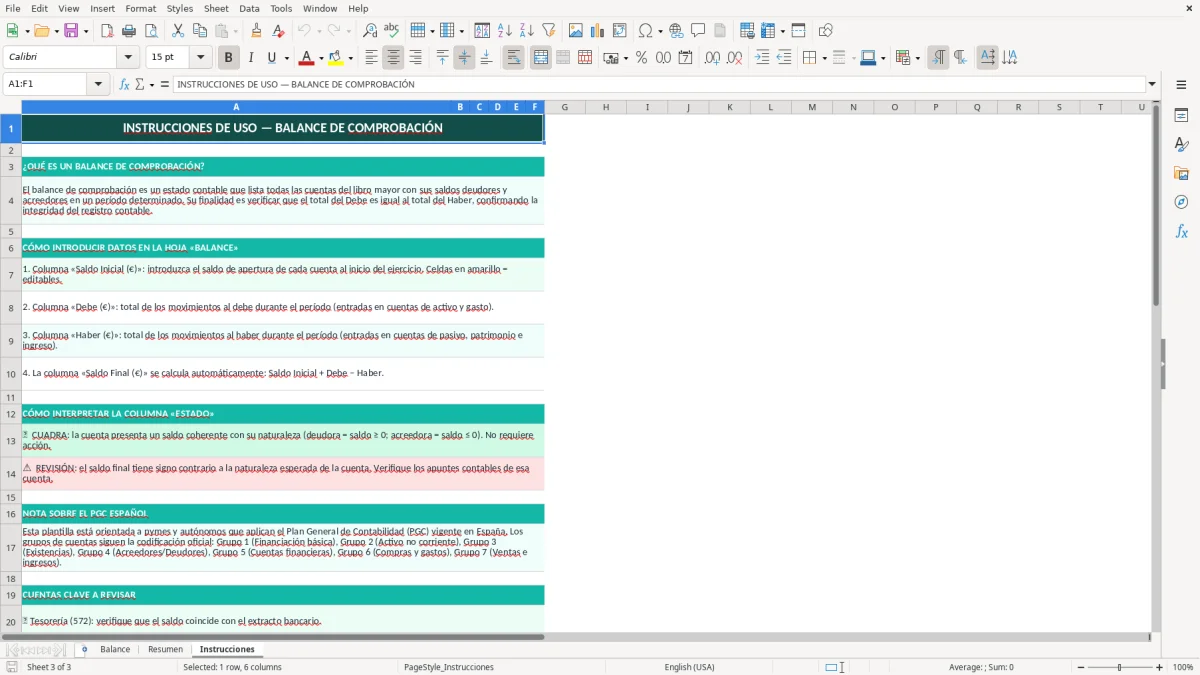Image resolution: width=1200 pixels, height=675 pixels.
Task: Expand the formula bar
Action: pyautogui.click(x=1152, y=84)
